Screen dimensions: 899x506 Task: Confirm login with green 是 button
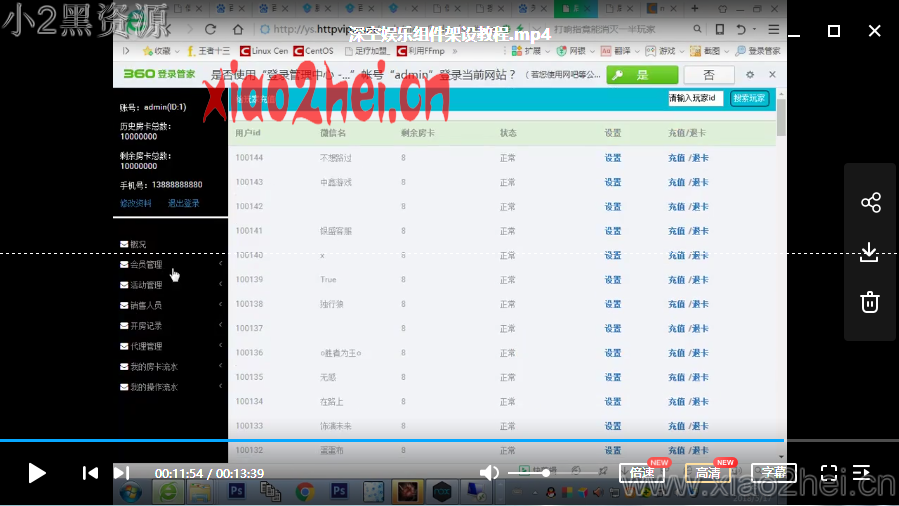coord(642,74)
